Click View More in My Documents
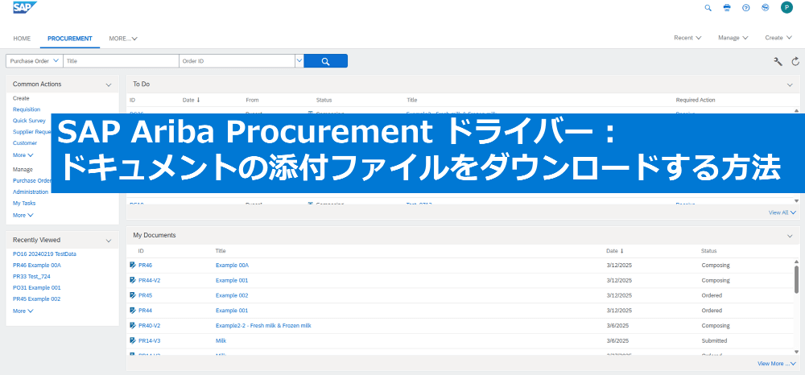The image size is (805, 375). point(777,363)
